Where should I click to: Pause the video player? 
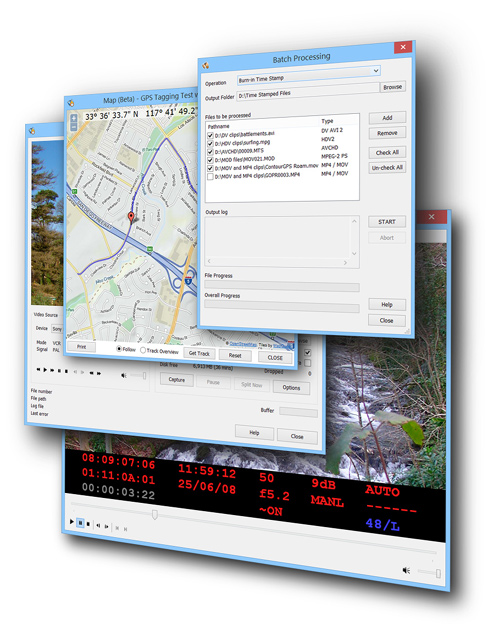point(80,523)
